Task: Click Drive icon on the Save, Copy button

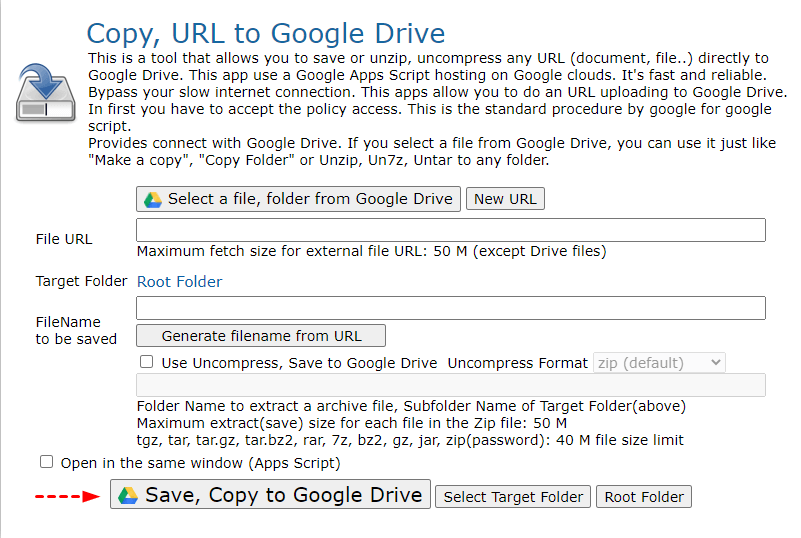Action: tap(128, 495)
